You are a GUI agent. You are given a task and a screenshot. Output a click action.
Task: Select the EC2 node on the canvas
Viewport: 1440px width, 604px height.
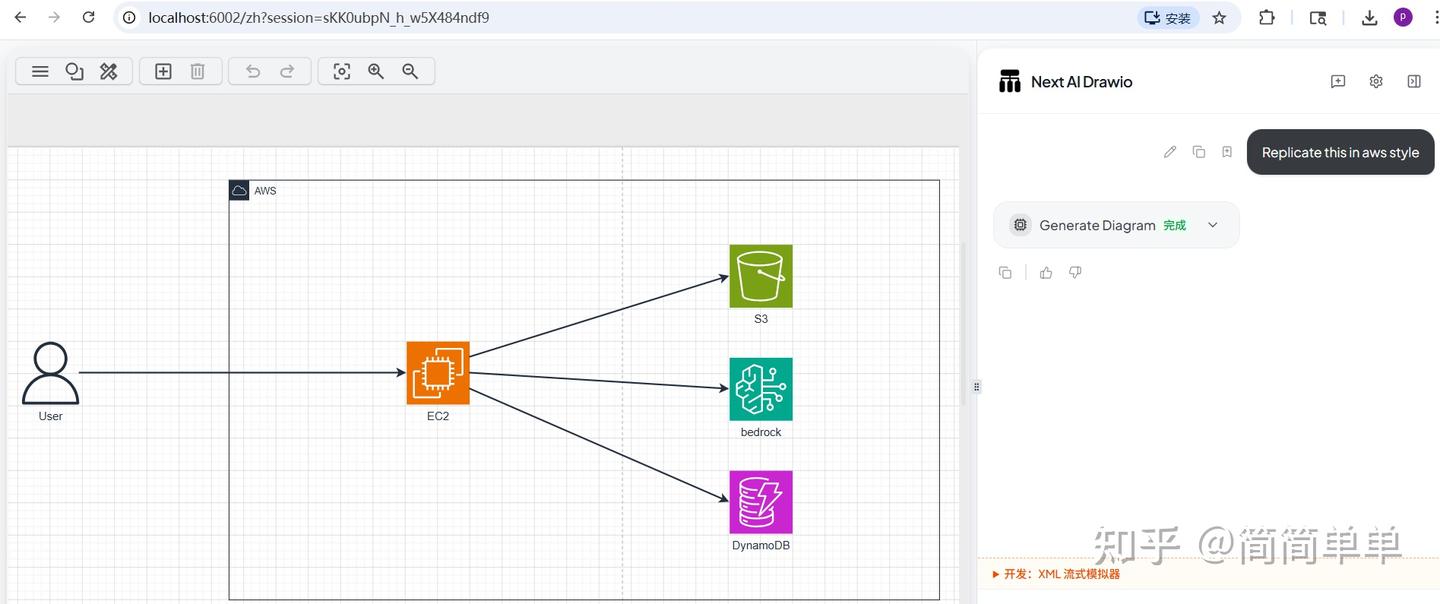tap(438, 373)
